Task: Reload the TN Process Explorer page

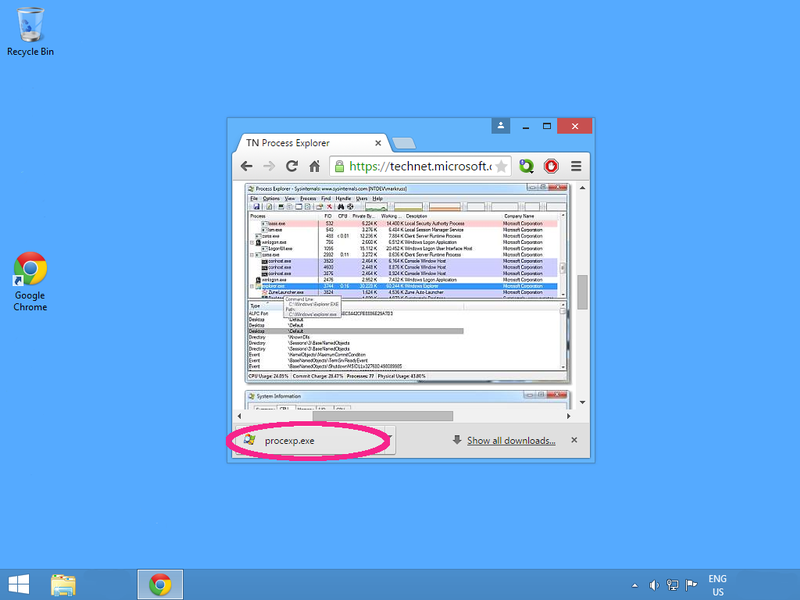Action: click(x=292, y=166)
